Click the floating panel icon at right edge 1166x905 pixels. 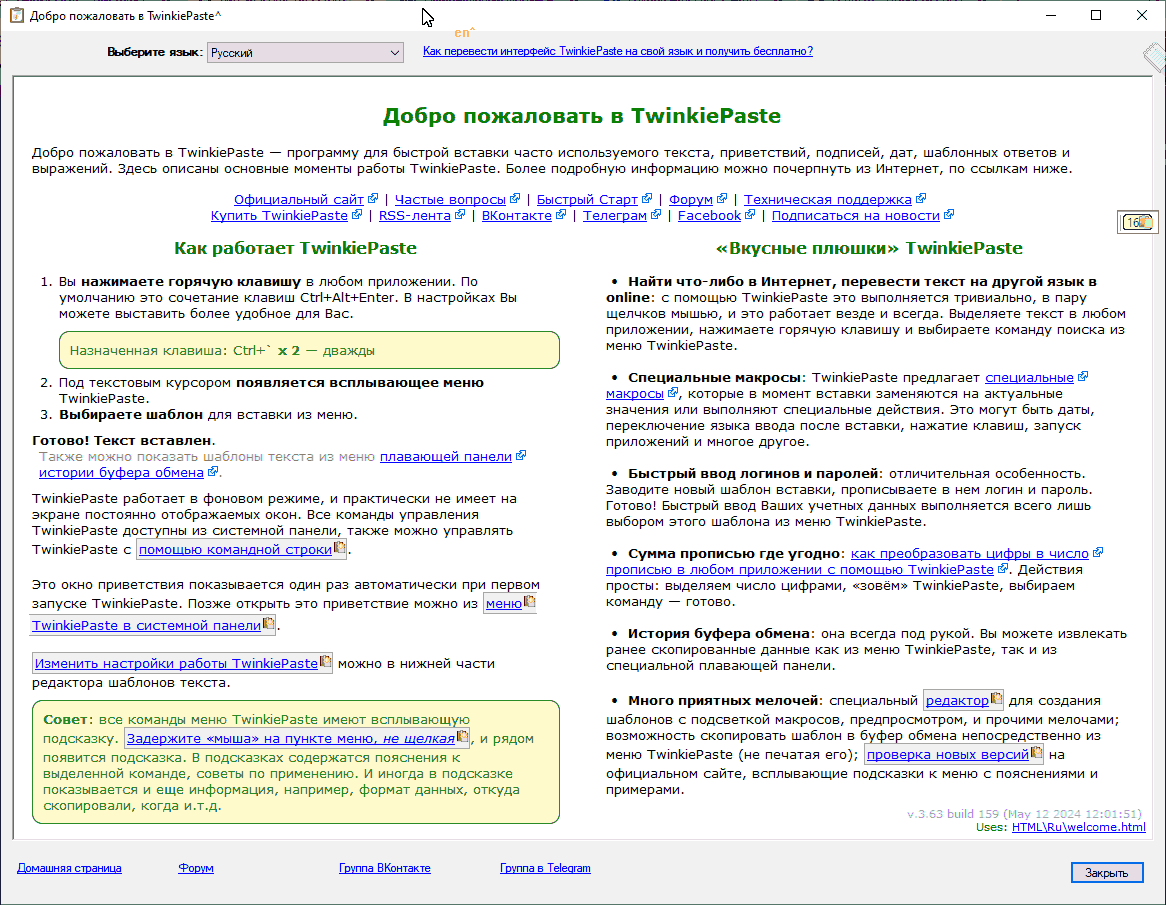point(1137,222)
